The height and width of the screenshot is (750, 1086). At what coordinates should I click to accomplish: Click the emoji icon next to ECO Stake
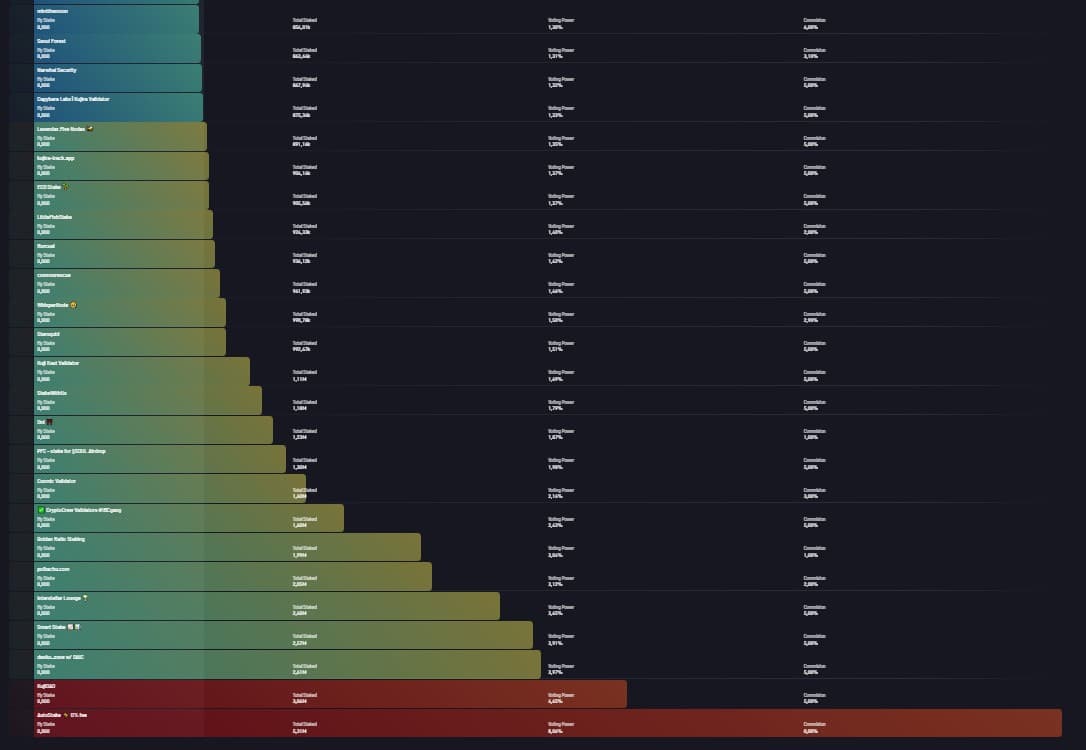pos(65,187)
